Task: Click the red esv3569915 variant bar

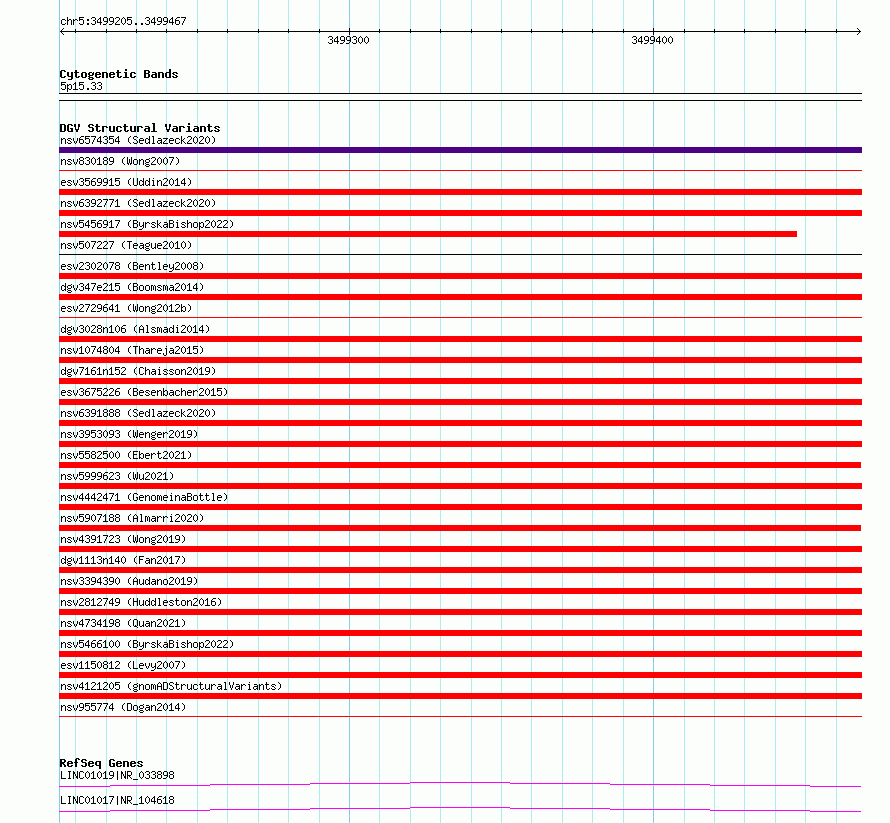Action: click(460, 192)
